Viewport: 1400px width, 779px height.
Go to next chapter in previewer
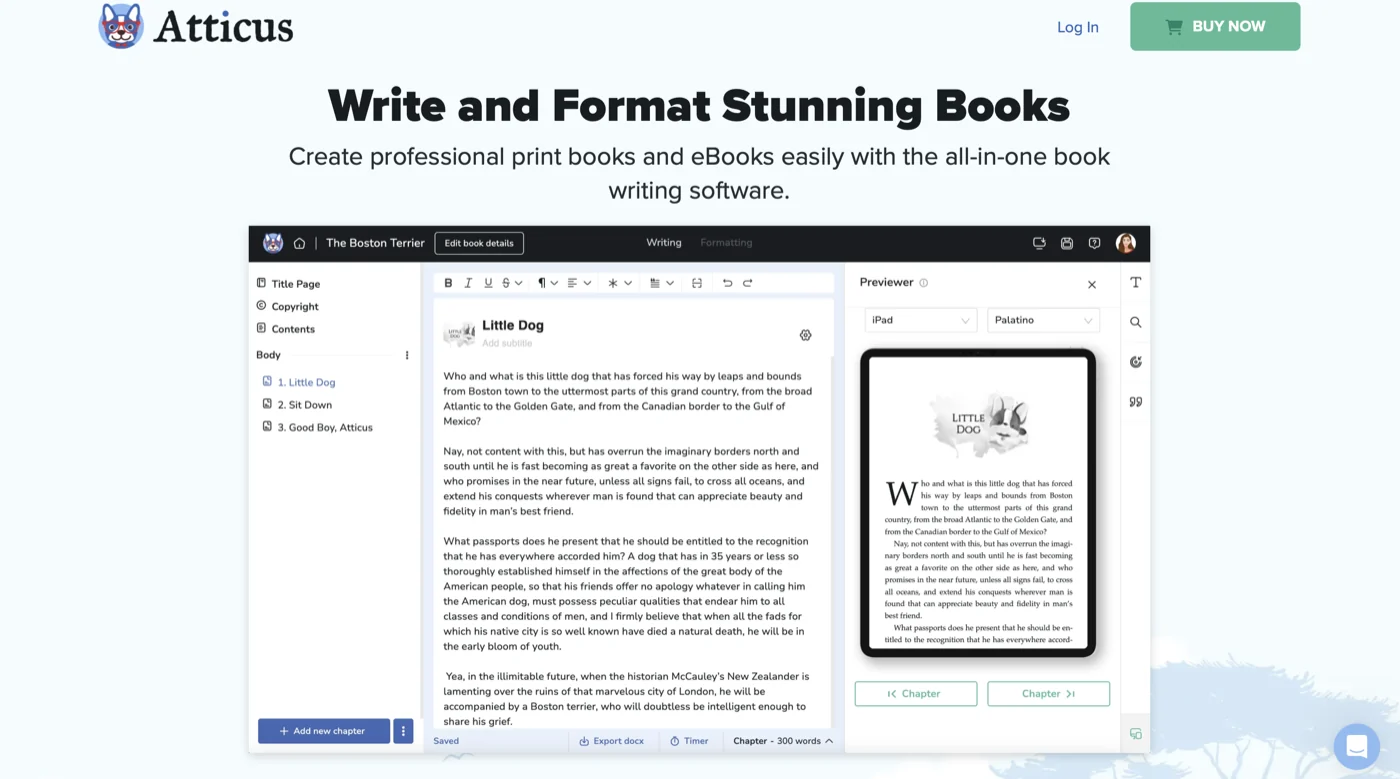point(1048,694)
